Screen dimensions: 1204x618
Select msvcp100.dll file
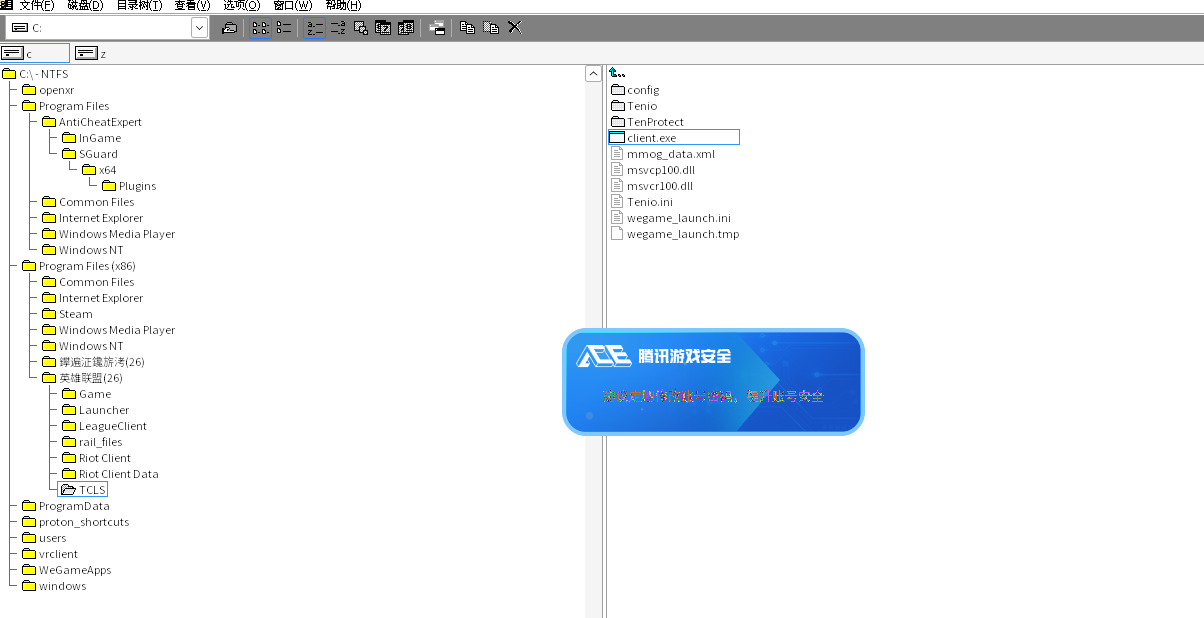(x=652, y=170)
